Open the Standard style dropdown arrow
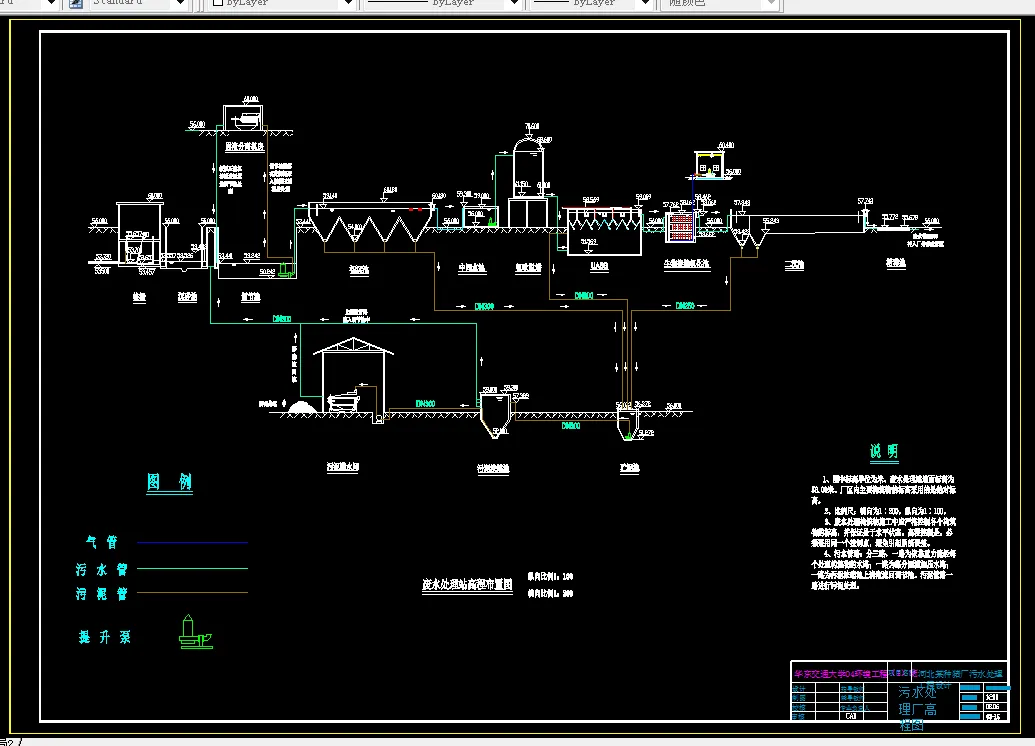The height and width of the screenshot is (746, 1035). pyautogui.click(x=181, y=3)
